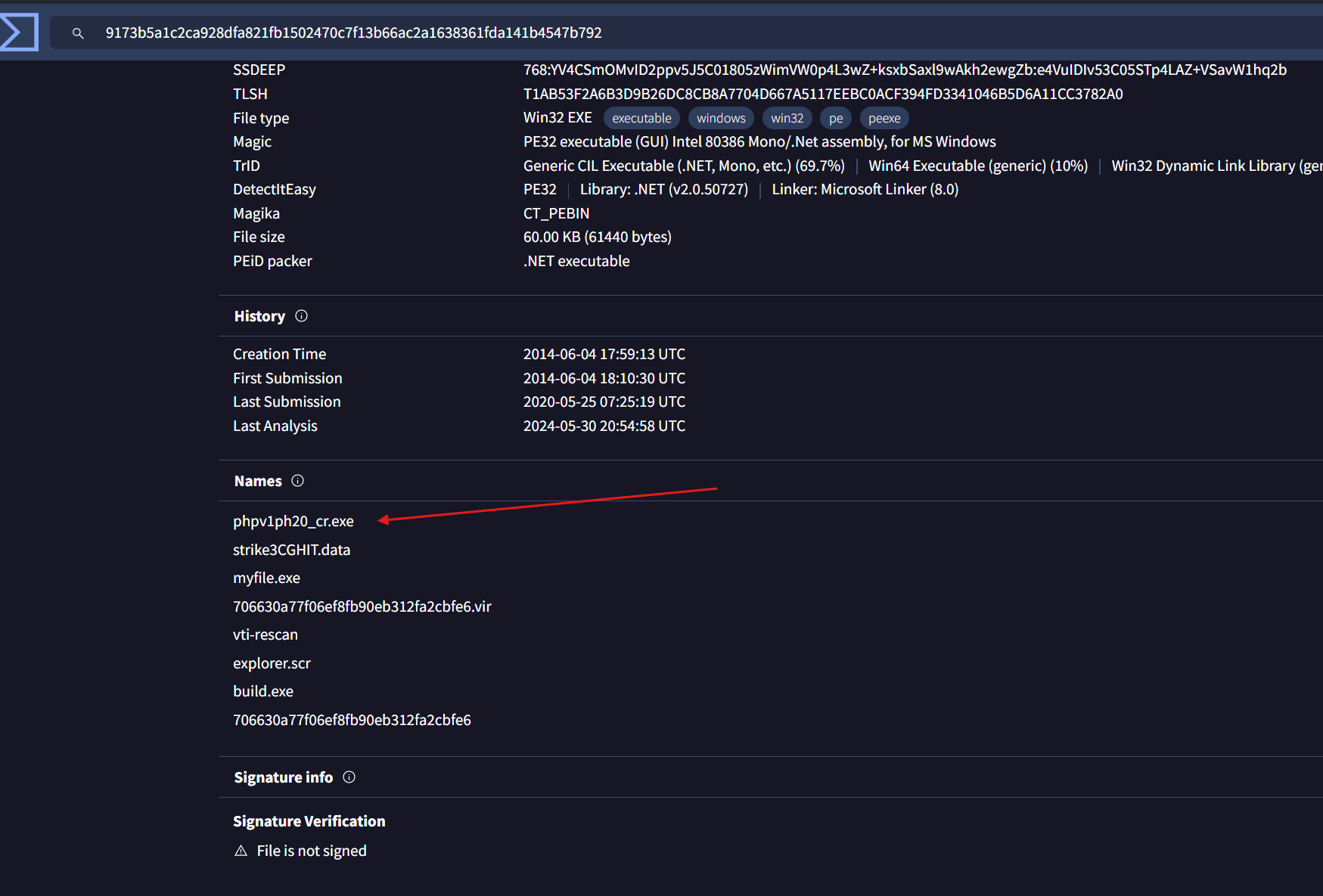Click the name strike3CGHIT.data
This screenshot has height=896, width=1323.
(291, 550)
